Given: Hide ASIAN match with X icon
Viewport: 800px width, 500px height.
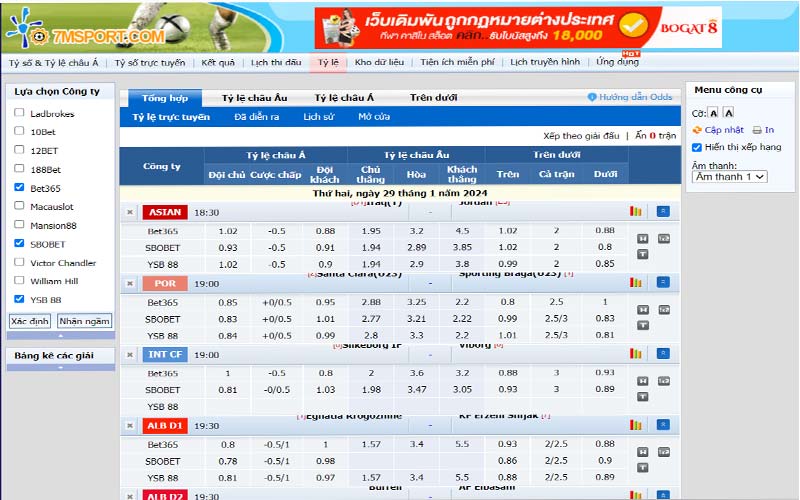Looking at the screenshot, I should click(130, 212).
